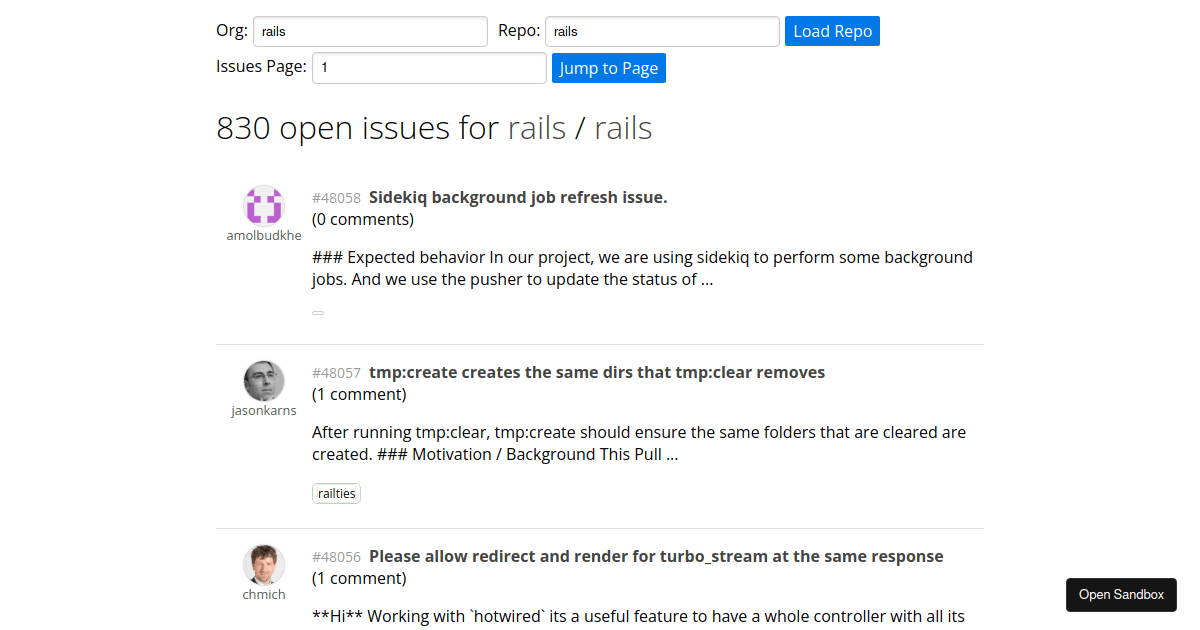The width and height of the screenshot is (1200, 630).
Task: Click chmich's avatar picture
Action: 264,565
